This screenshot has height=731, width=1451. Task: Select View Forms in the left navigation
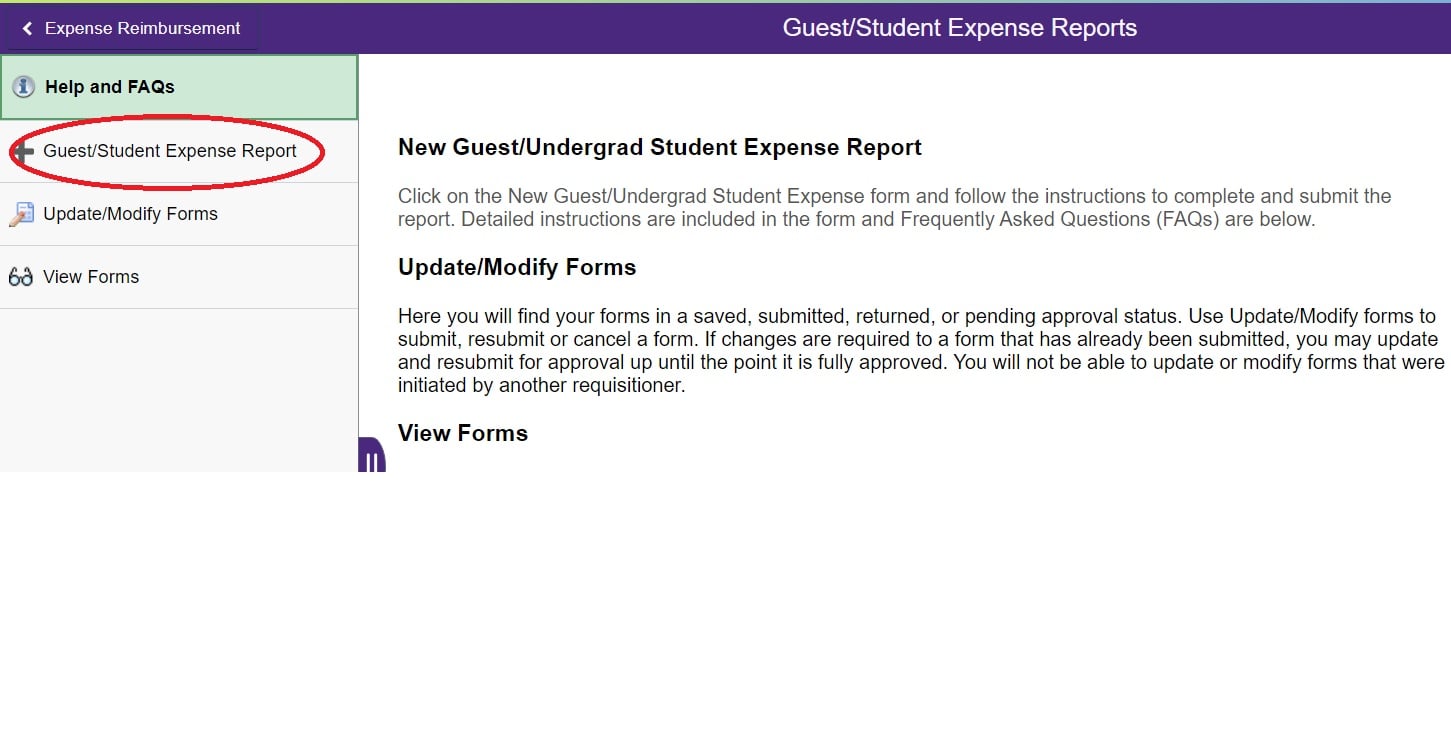click(x=91, y=277)
